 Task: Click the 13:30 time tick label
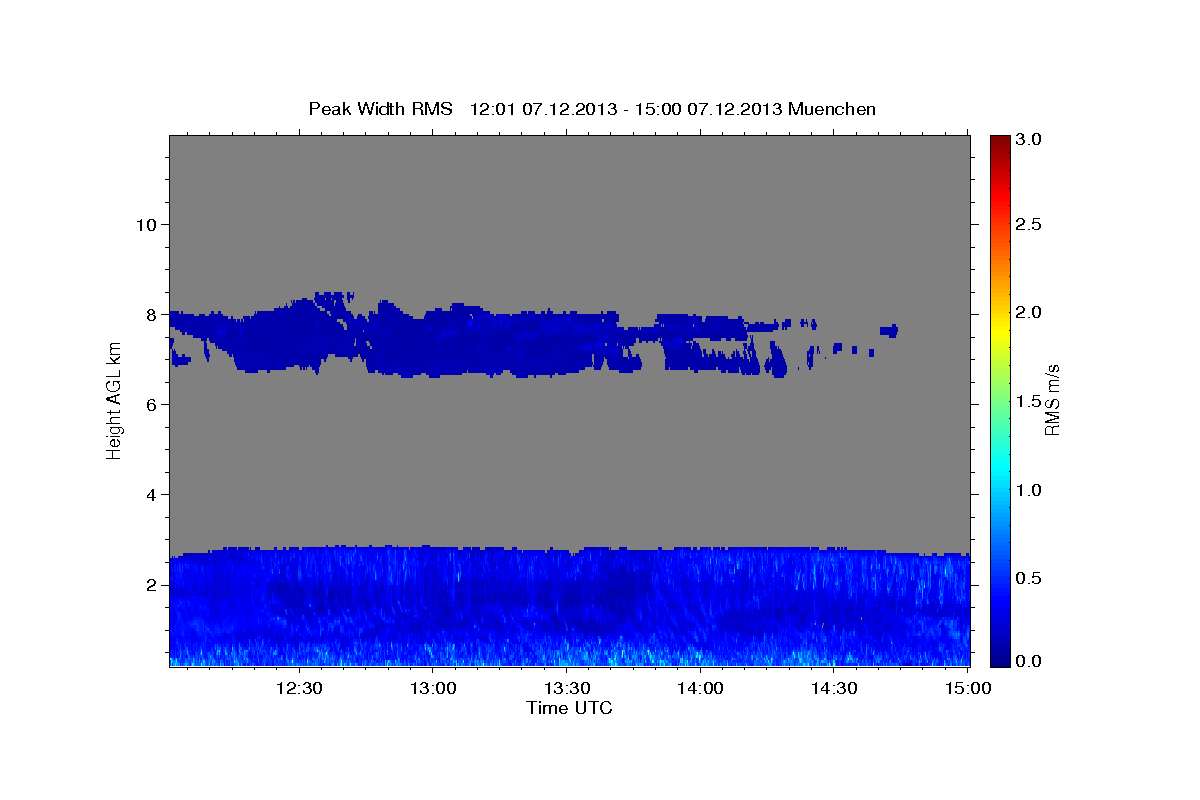[567, 689]
